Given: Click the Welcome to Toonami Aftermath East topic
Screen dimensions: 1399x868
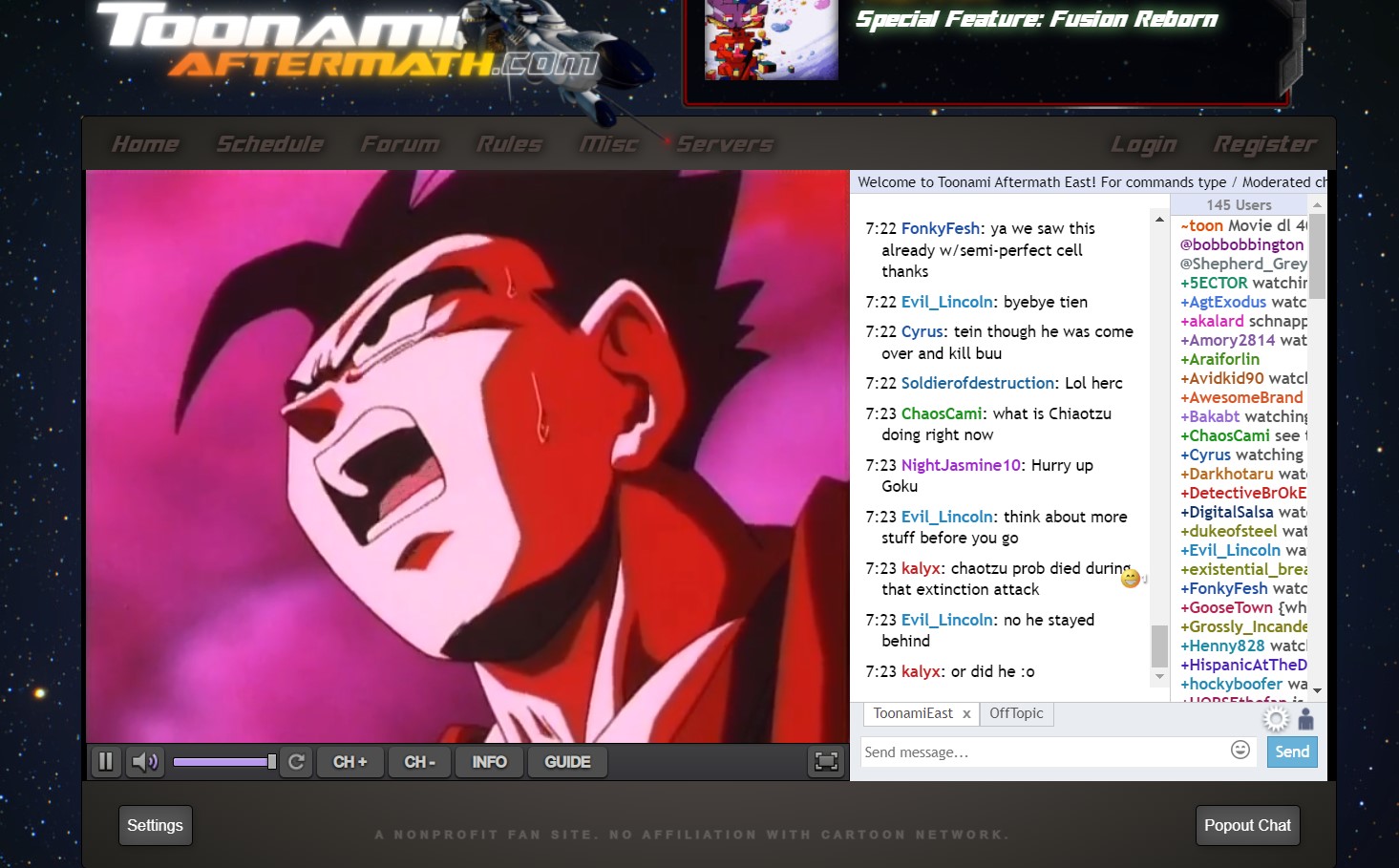Looking at the screenshot, I should 1092,181.
